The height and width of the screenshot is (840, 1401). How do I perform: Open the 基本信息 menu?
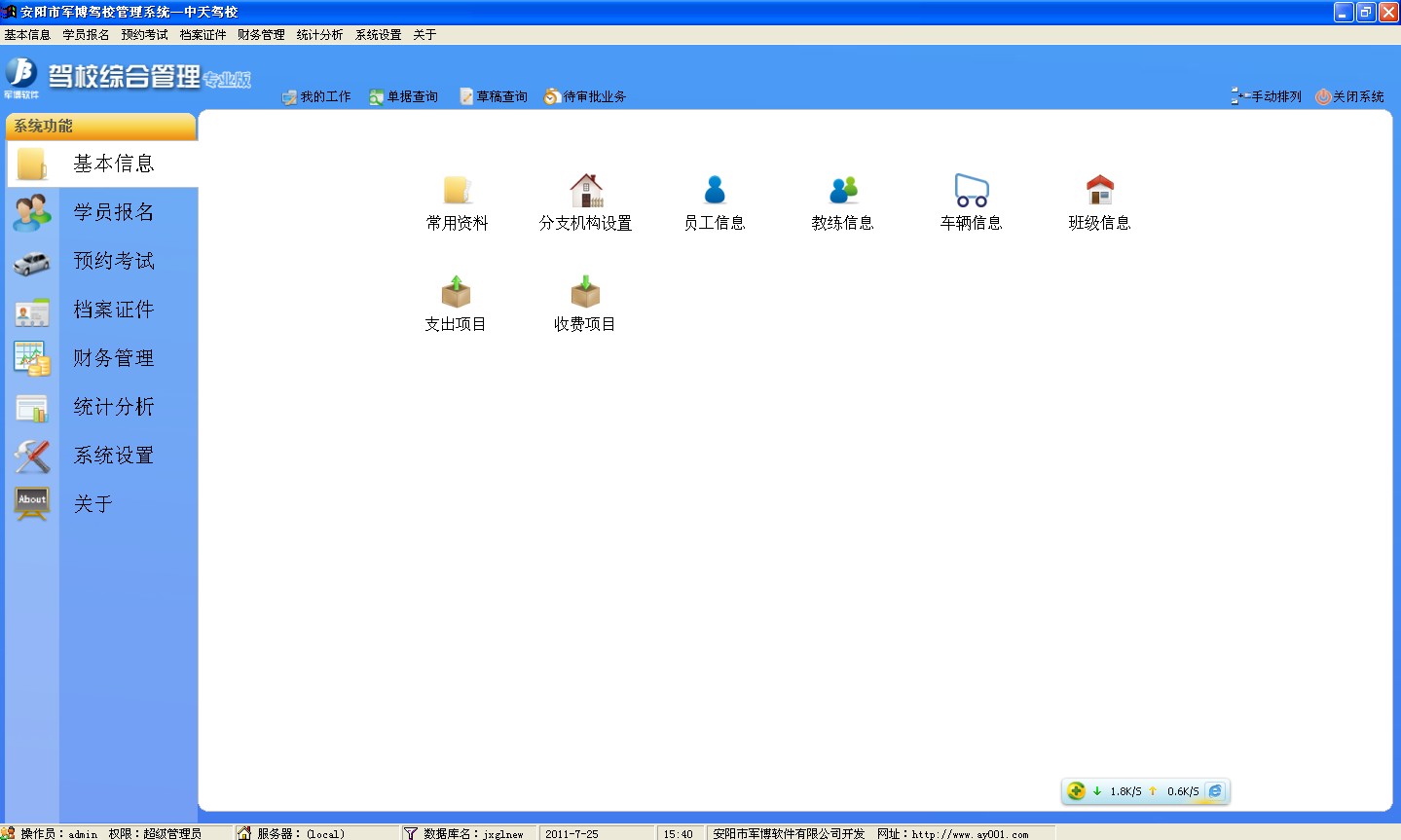27,34
